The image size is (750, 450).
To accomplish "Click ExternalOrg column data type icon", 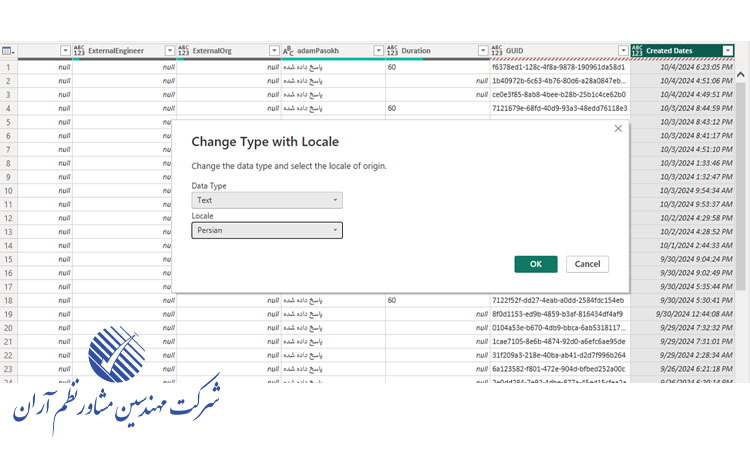I will (184, 50).
